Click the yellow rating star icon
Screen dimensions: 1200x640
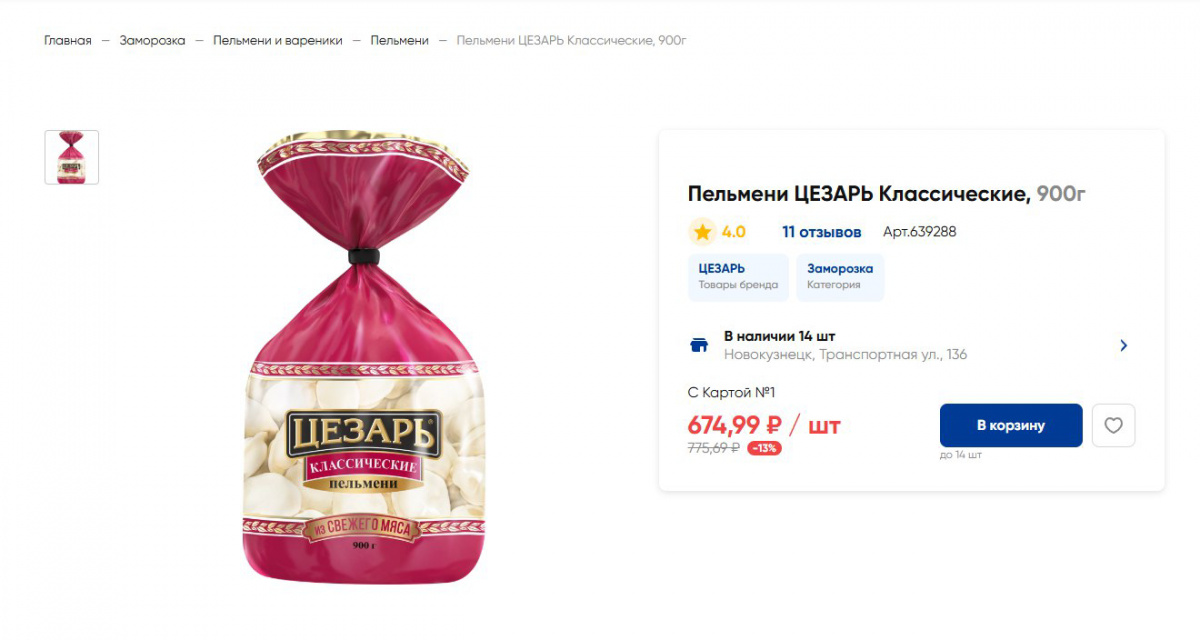[x=702, y=232]
